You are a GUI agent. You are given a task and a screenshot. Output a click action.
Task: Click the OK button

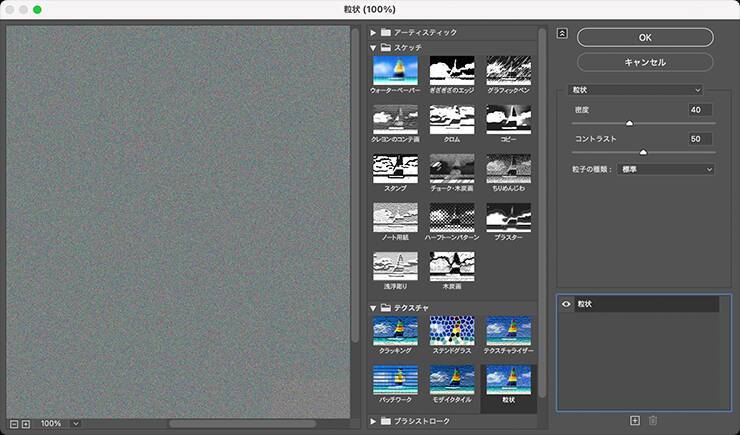[645, 37]
